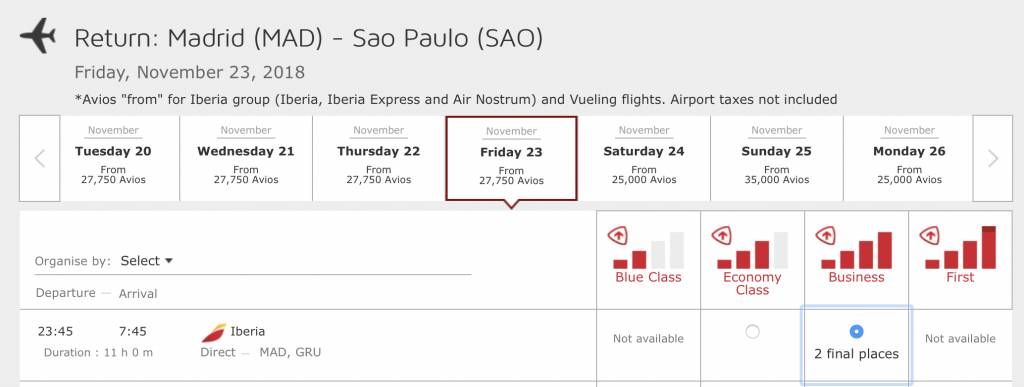Show earlier dates with left arrow
This screenshot has width=1024, height=387.
[x=40, y=159]
